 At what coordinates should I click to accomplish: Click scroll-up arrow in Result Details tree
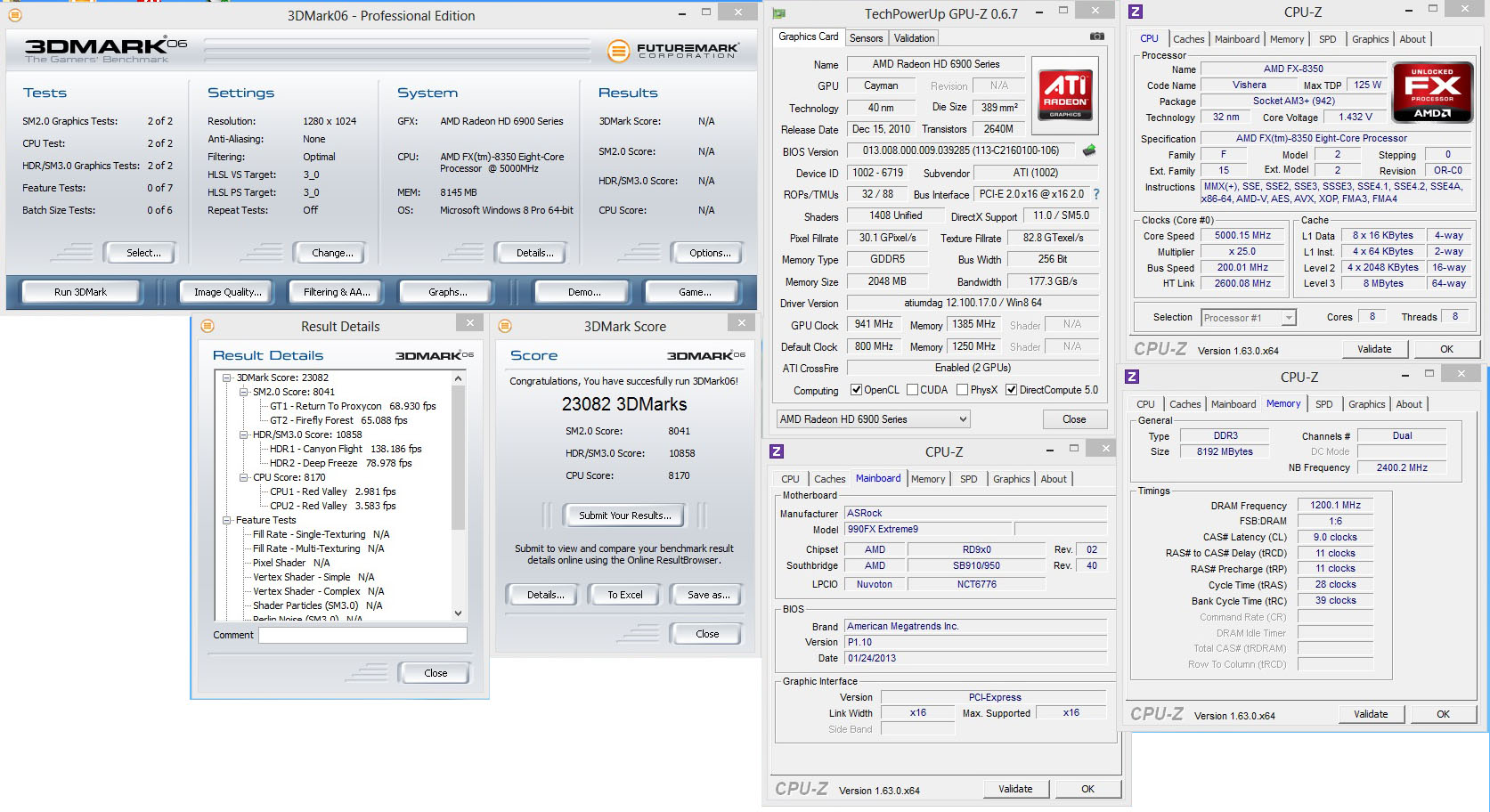pyautogui.click(x=458, y=378)
